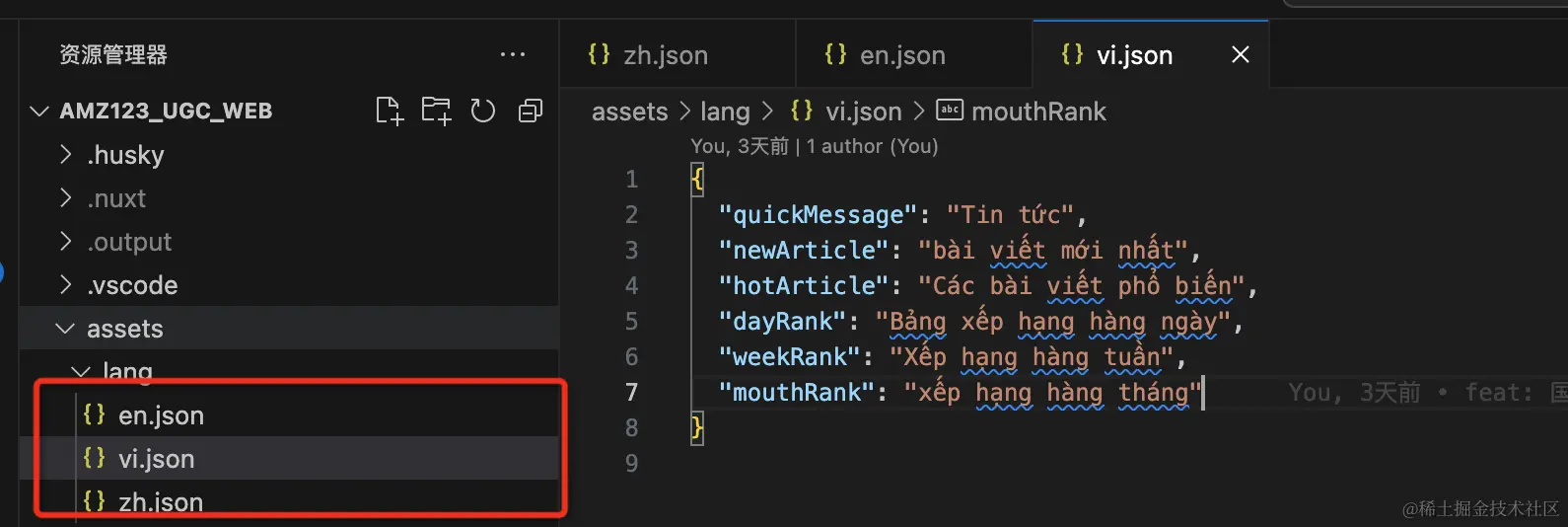Click the "hotArticle" key text
This screenshot has width=1568, height=527.
804,286
